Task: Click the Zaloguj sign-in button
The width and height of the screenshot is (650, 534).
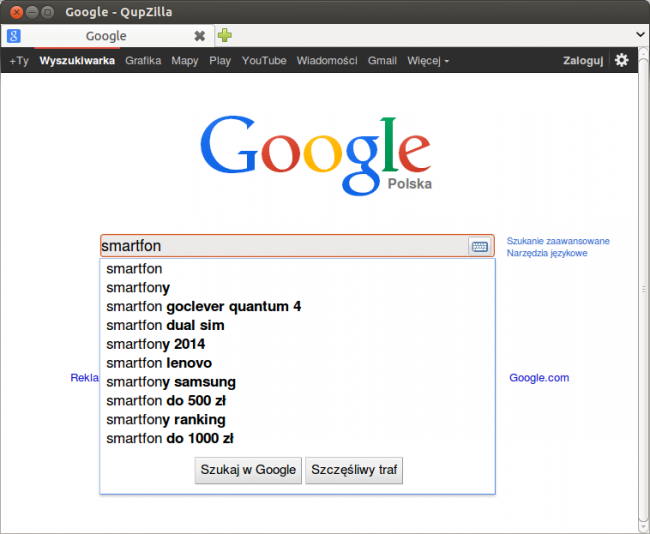Action: click(583, 61)
